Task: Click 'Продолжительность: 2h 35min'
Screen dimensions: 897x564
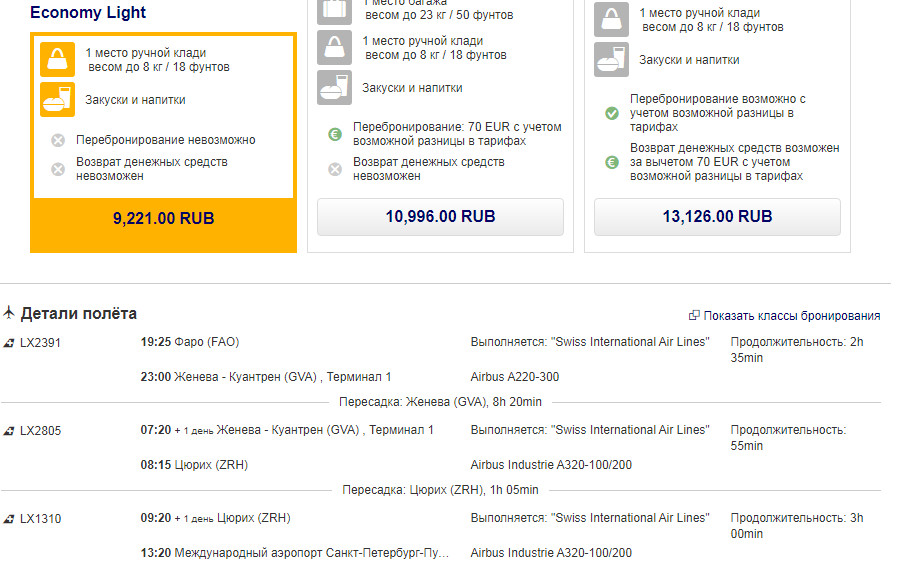Action: pos(796,350)
